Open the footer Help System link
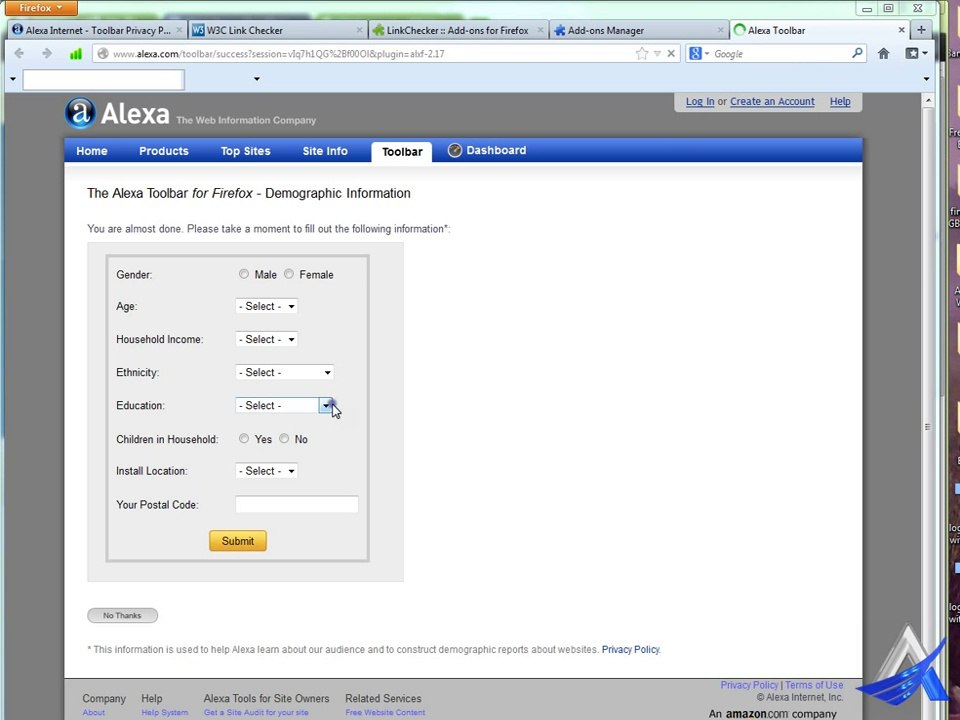 click(x=165, y=713)
